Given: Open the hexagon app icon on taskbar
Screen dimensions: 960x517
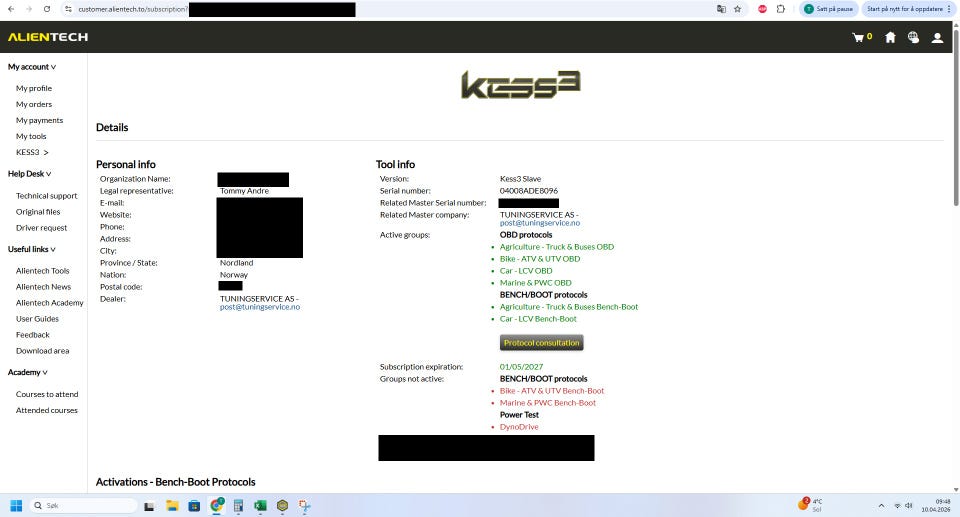Looking at the screenshot, I should pos(282,505).
